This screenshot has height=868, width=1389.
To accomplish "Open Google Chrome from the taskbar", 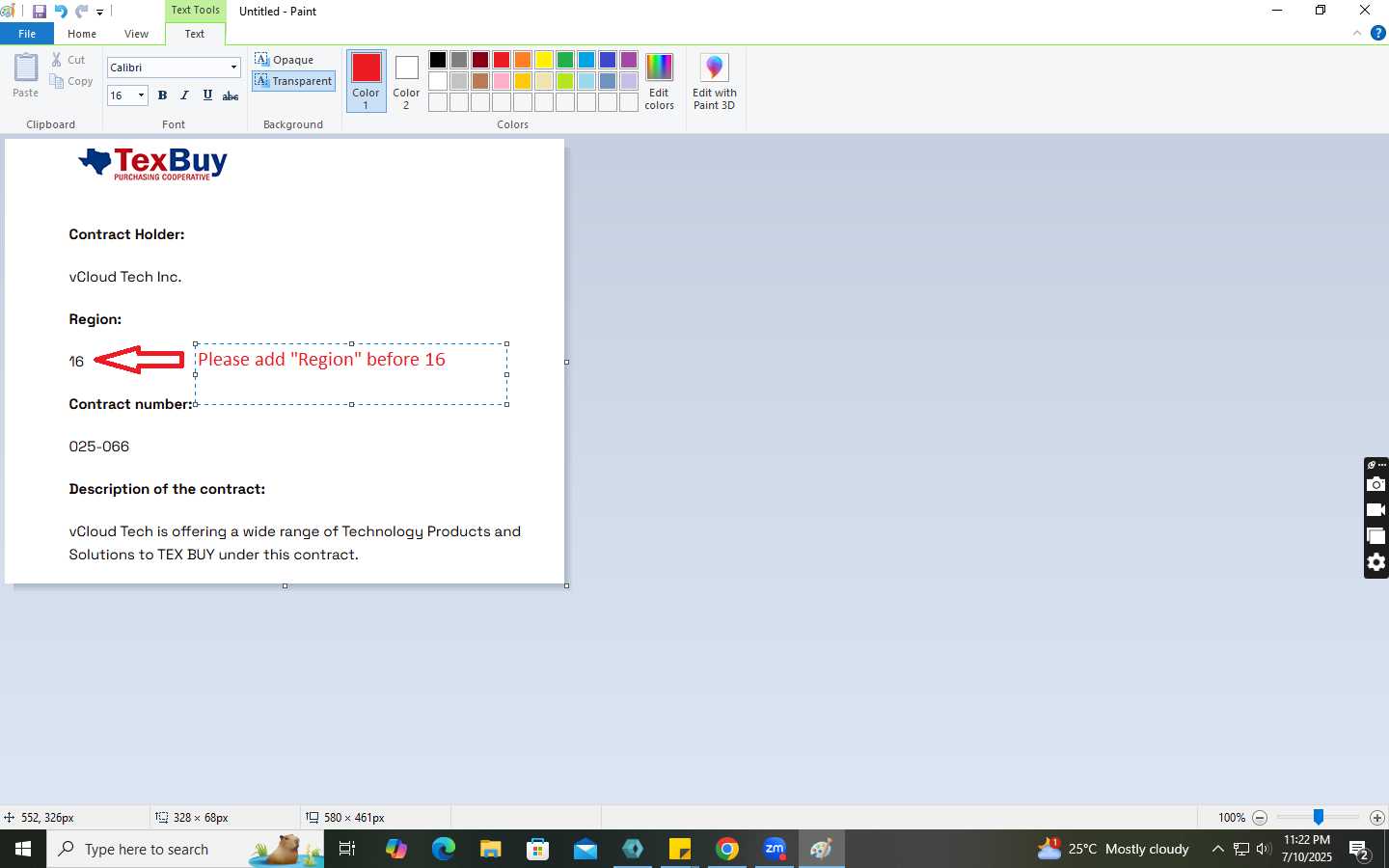I will pos(727,849).
